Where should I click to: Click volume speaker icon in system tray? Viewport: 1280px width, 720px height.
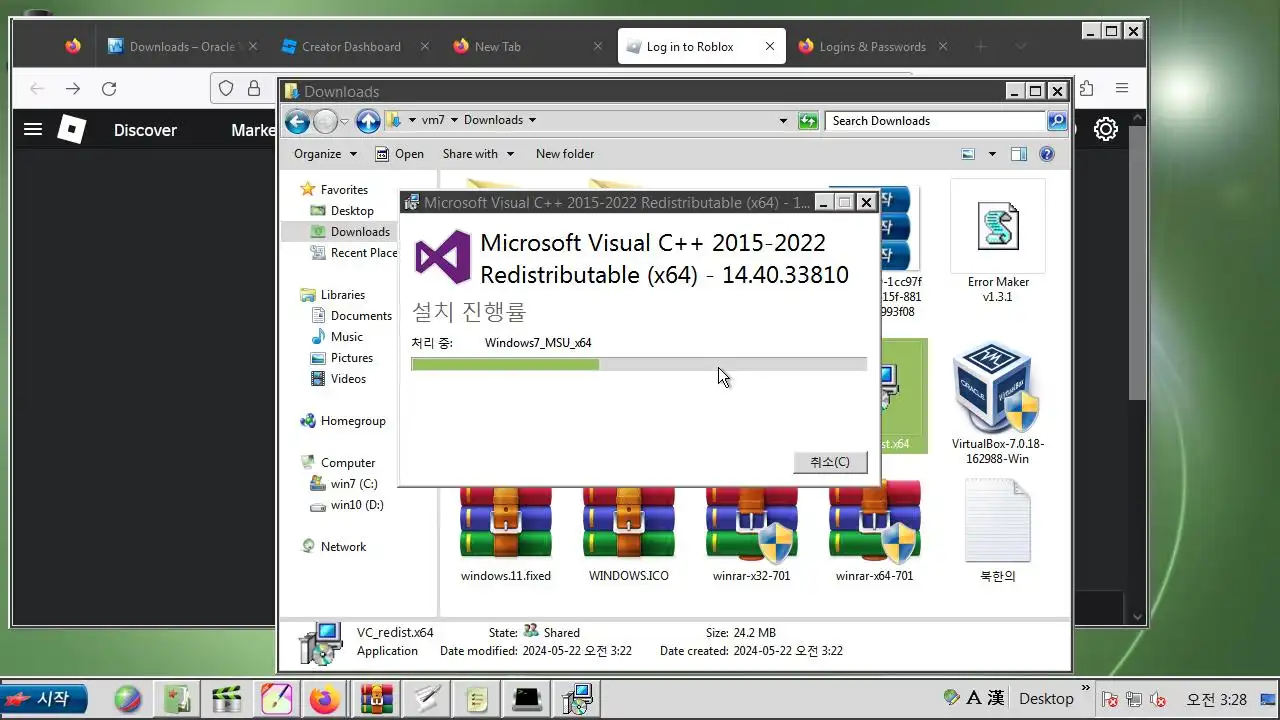click(x=1159, y=699)
